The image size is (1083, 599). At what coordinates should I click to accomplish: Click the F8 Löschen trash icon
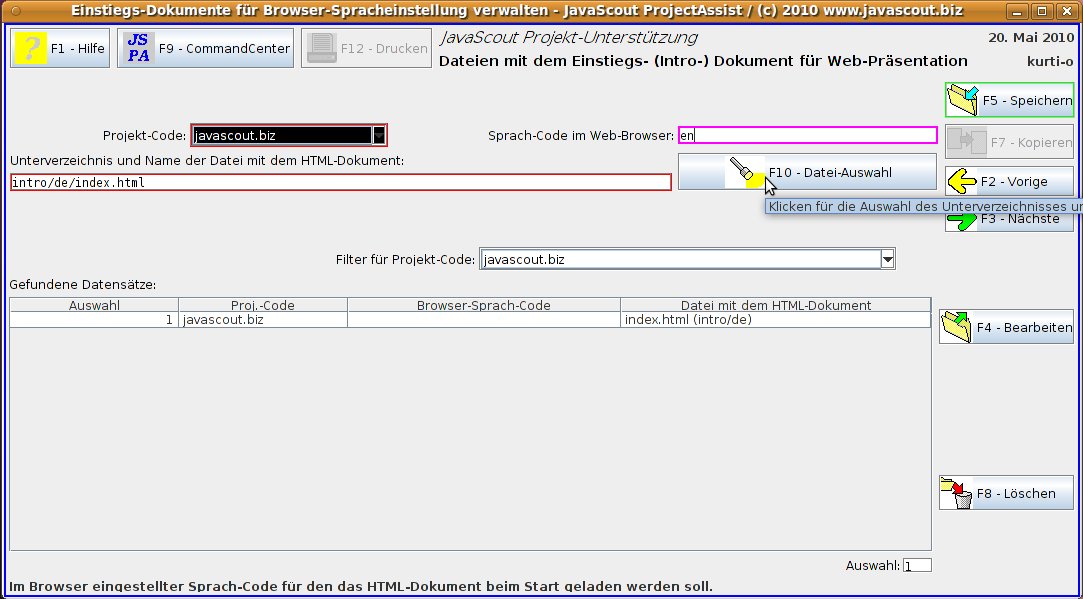point(956,493)
